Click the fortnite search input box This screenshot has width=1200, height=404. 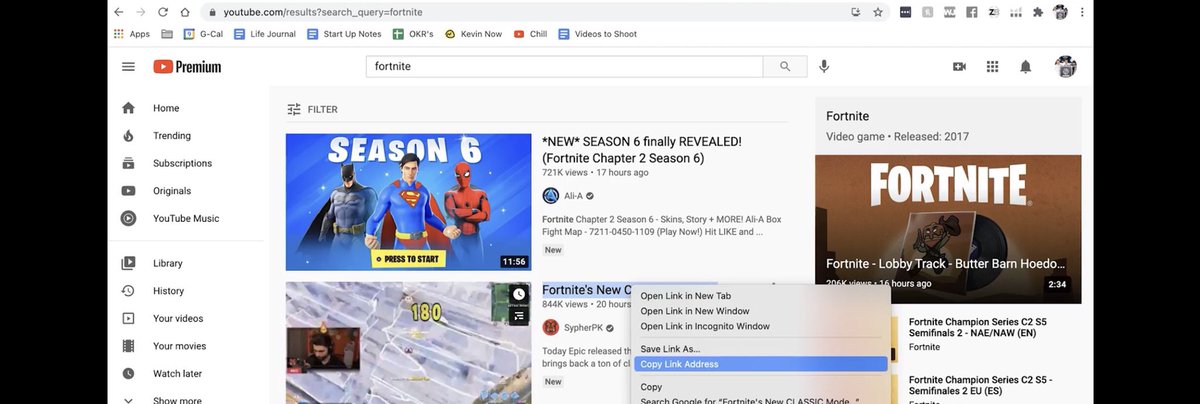pyautogui.click(x=565, y=67)
